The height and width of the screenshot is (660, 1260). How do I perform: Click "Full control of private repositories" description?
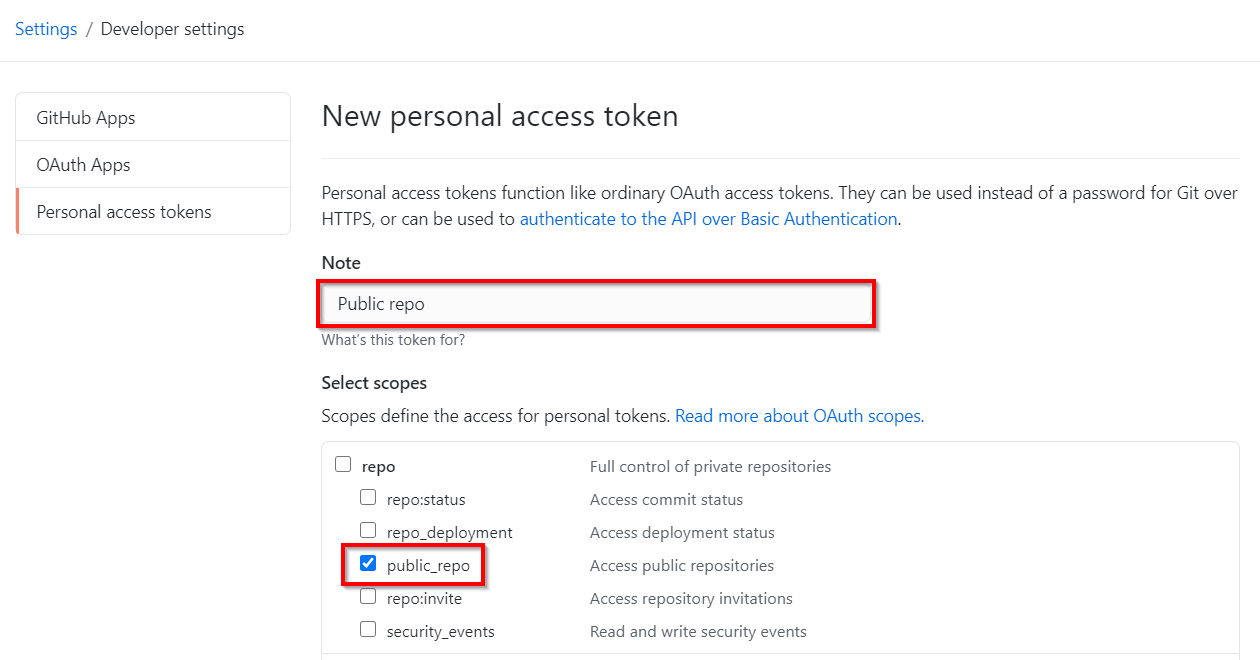pos(710,466)
